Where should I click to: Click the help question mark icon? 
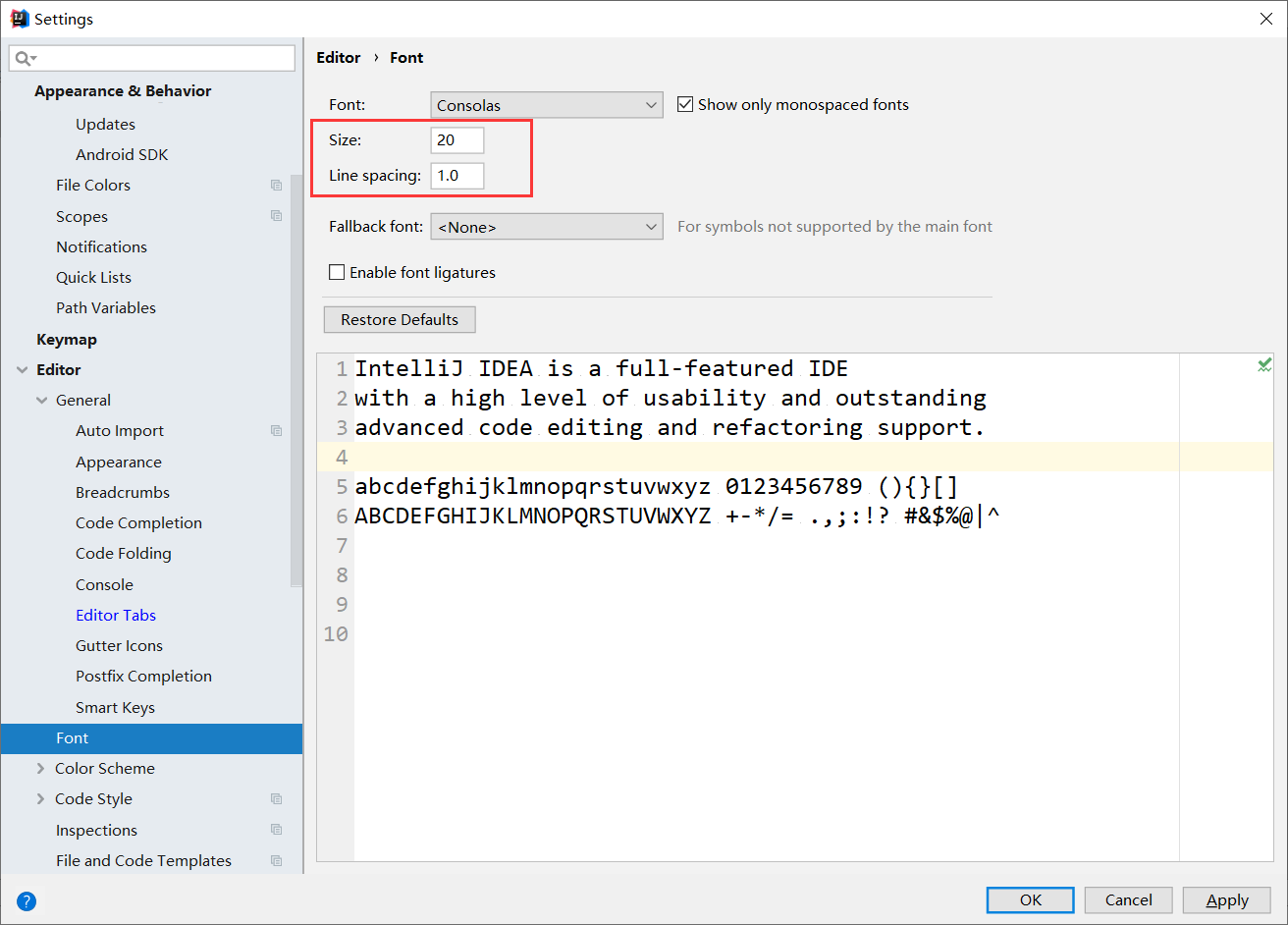pos(27,900)
